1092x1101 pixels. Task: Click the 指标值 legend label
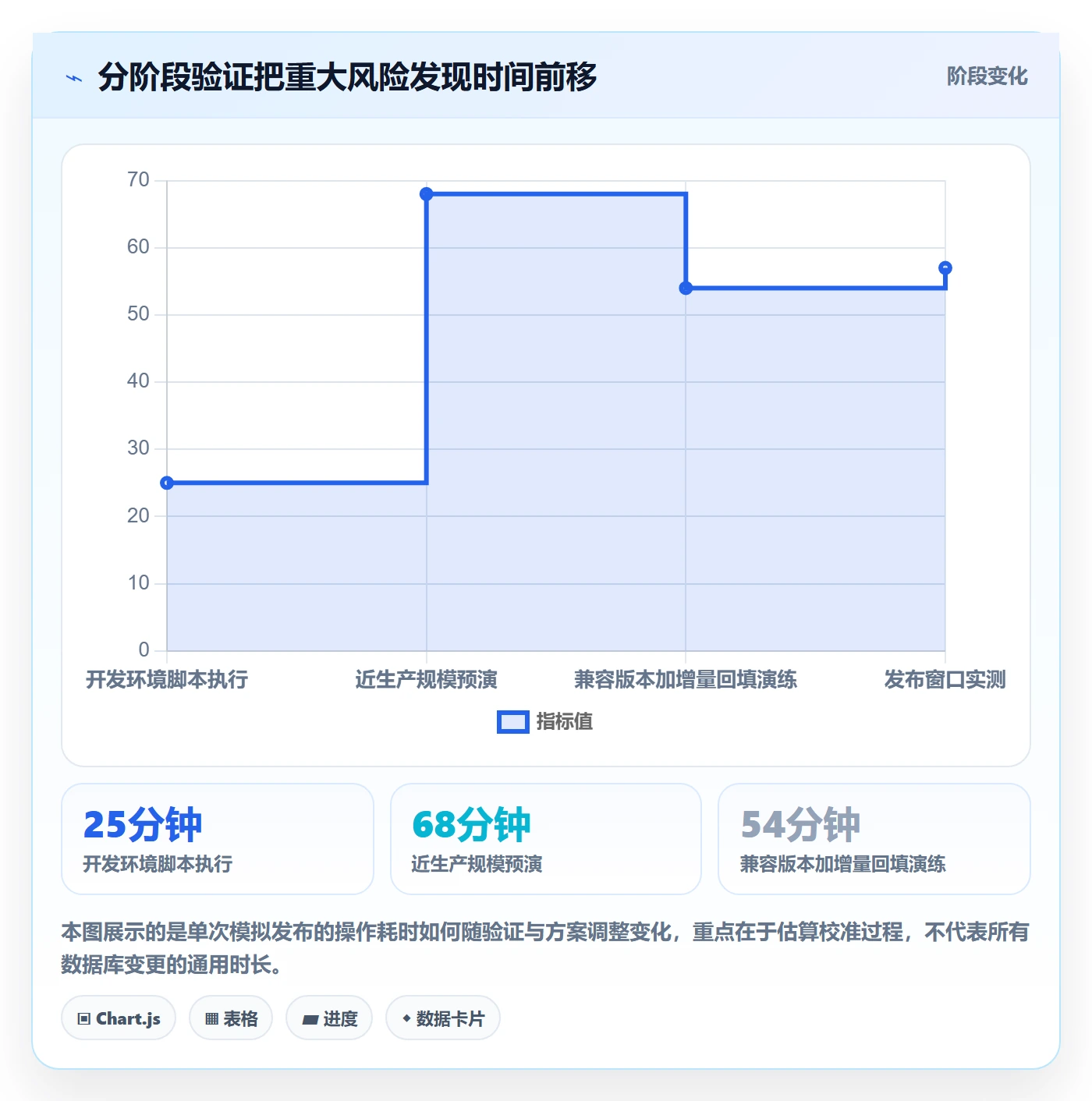pos(565,722)
